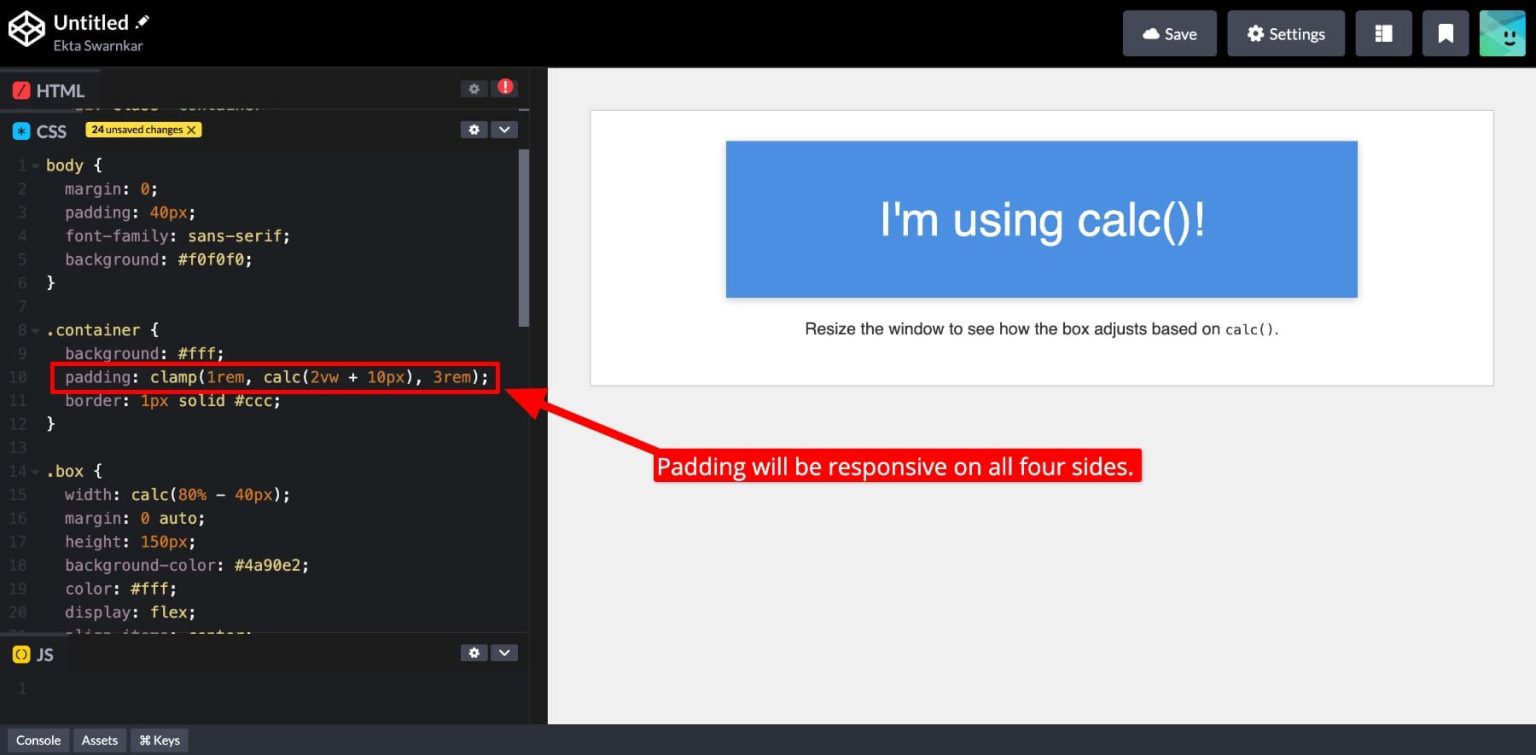Open the JS panel settings gear
1536x755 pixels.
click(473, 652)
